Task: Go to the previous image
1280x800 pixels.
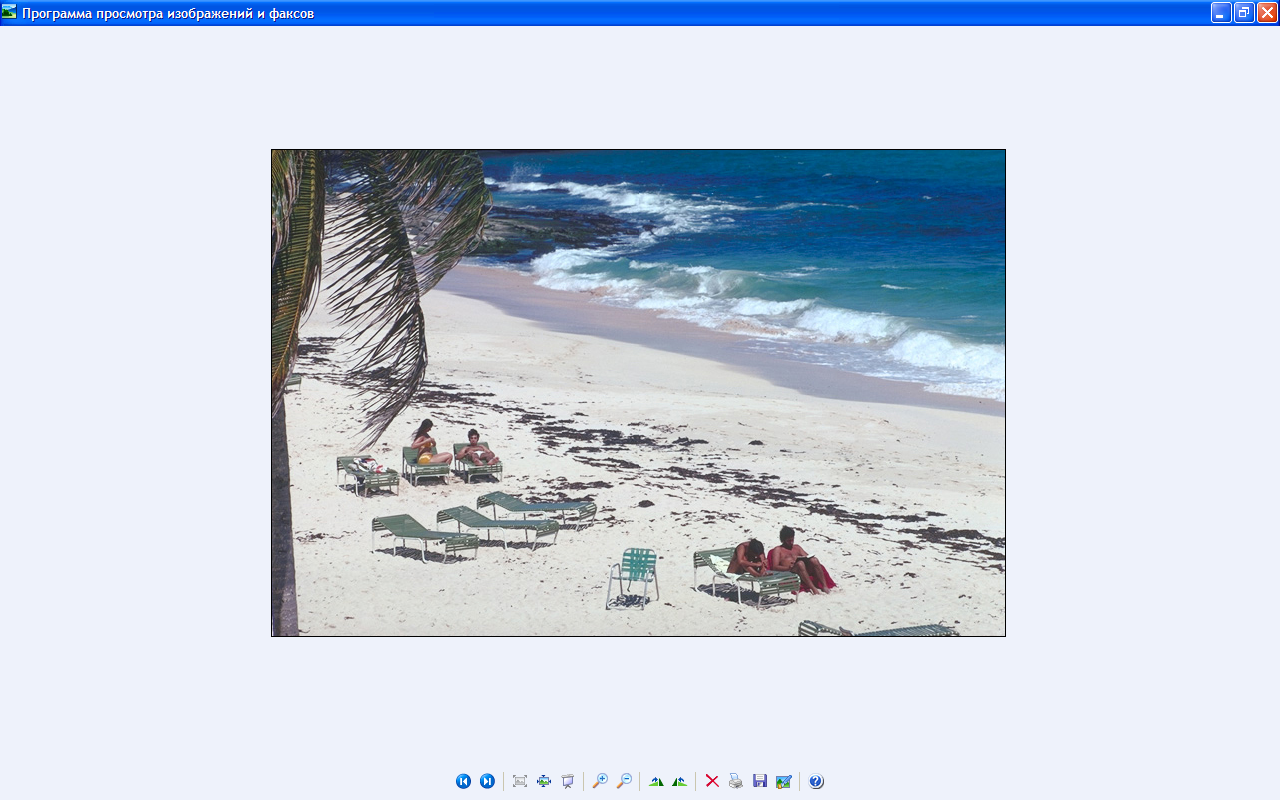Action: [x=463, y=781]
